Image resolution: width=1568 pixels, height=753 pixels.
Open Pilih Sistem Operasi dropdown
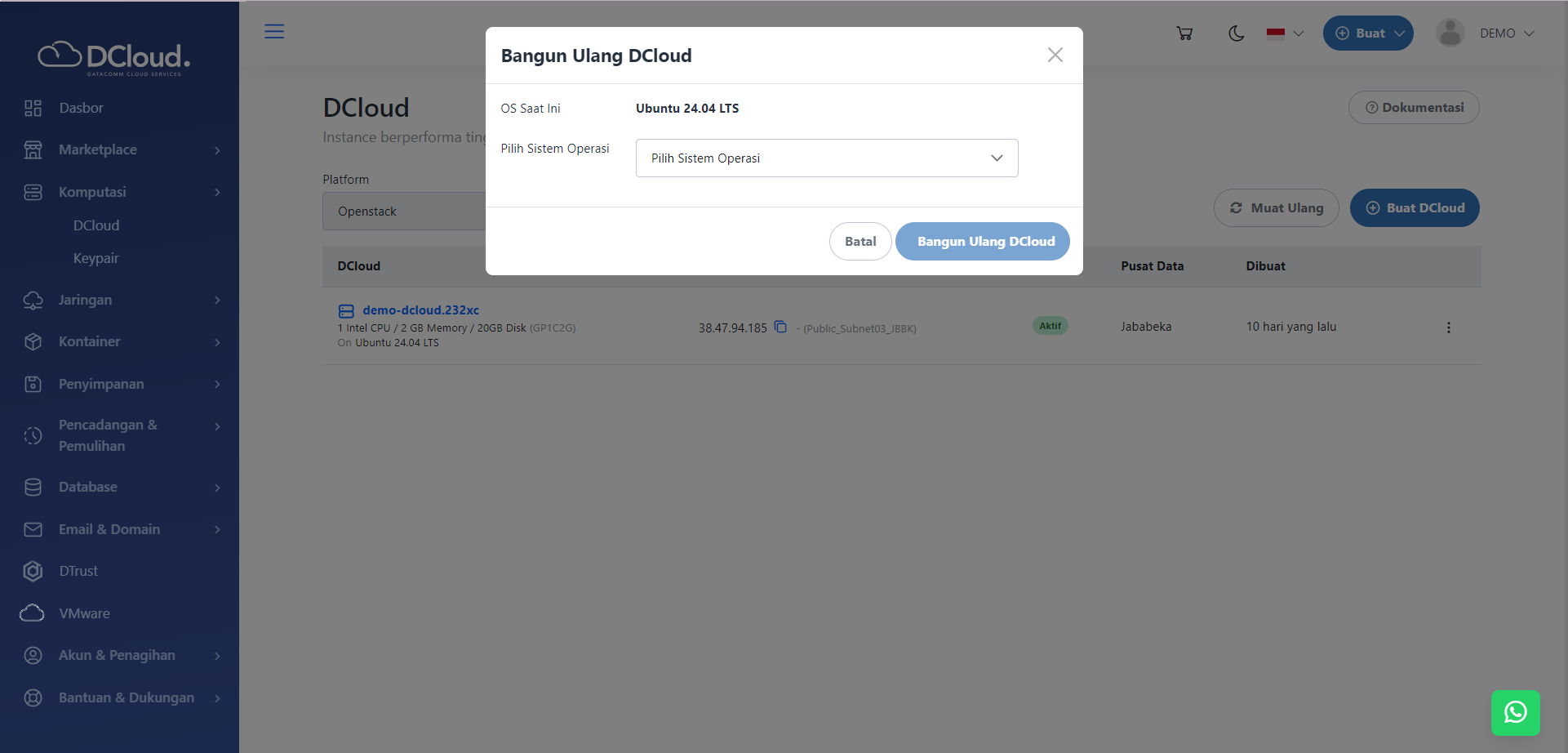[826, 158]
